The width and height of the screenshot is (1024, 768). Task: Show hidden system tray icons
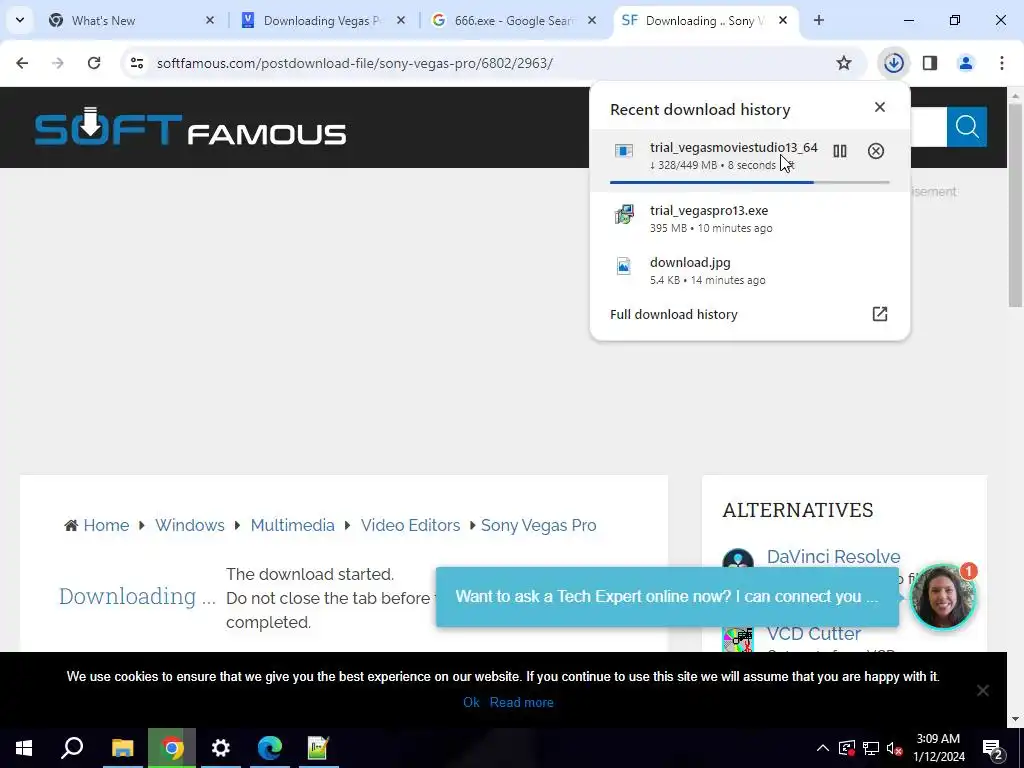pos(823,748)
